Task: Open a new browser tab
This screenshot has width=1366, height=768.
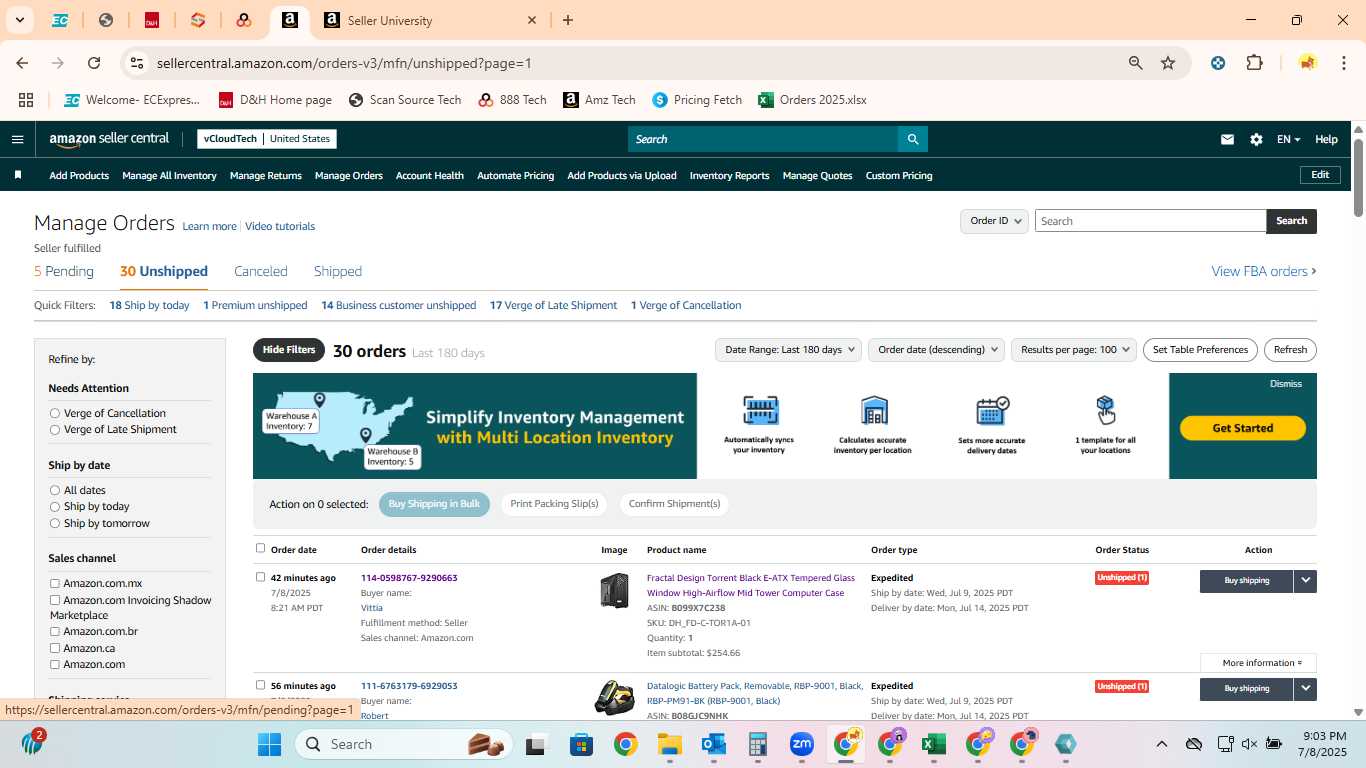Action: [568, 20]
